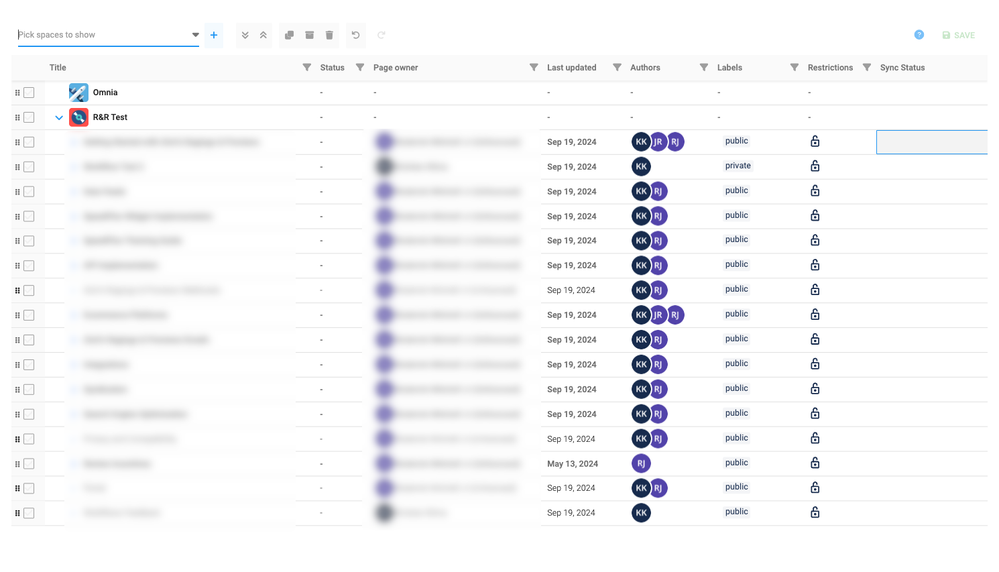The width and height of the screenshot is (999, 572).
Task: Grab the drag handle of the Omnia row
Action: (17, 93)
